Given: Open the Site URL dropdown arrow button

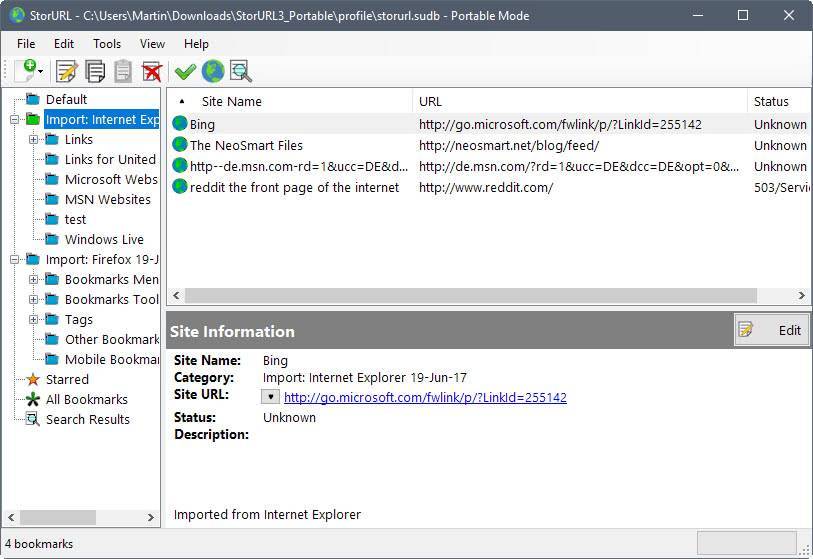Looking at the screenshot, I should click(x=270, y=397).
